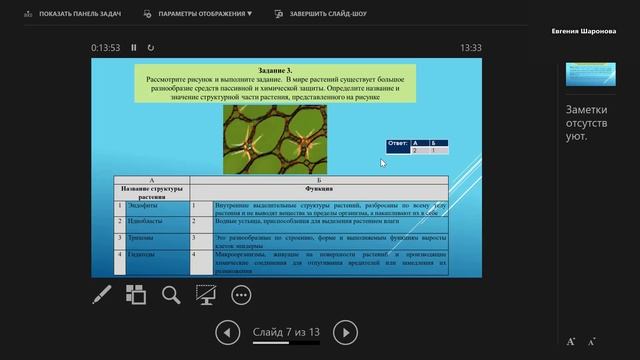Click the name Евгения Шаронова
Image resolution: width=640 pixels, height=360 pixels.
[x=584, y=31]
